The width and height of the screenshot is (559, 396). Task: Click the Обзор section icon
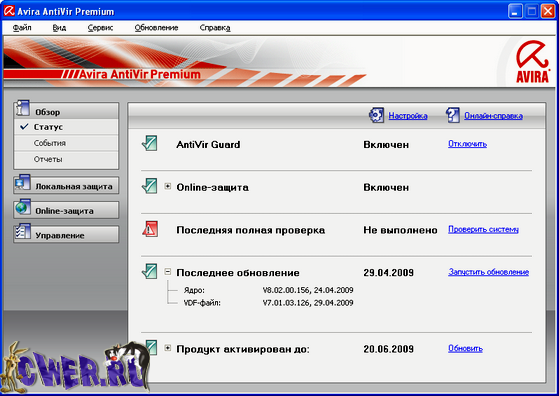tap(22, 108)
